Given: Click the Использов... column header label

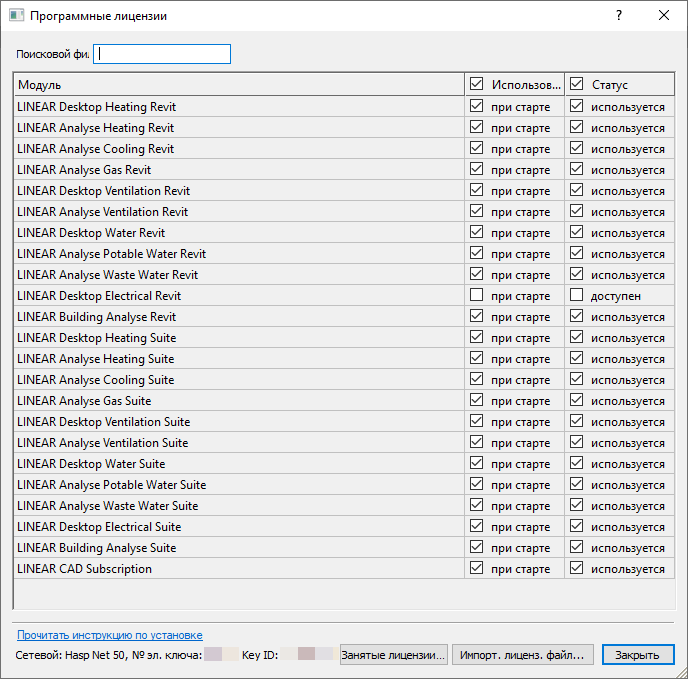Looking at the screenshot, I should click(526, 85).
